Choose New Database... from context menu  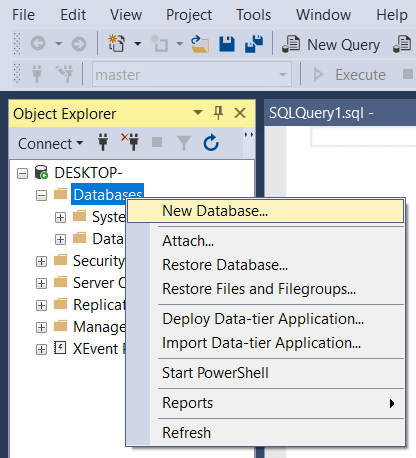tap(266, 211)
